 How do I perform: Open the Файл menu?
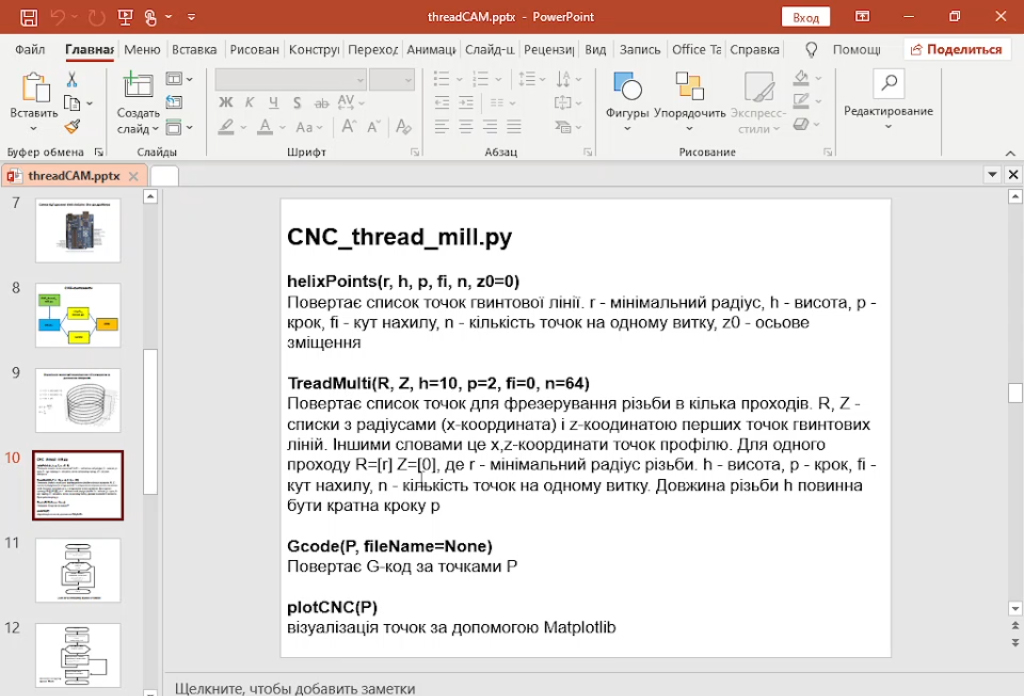30,49
